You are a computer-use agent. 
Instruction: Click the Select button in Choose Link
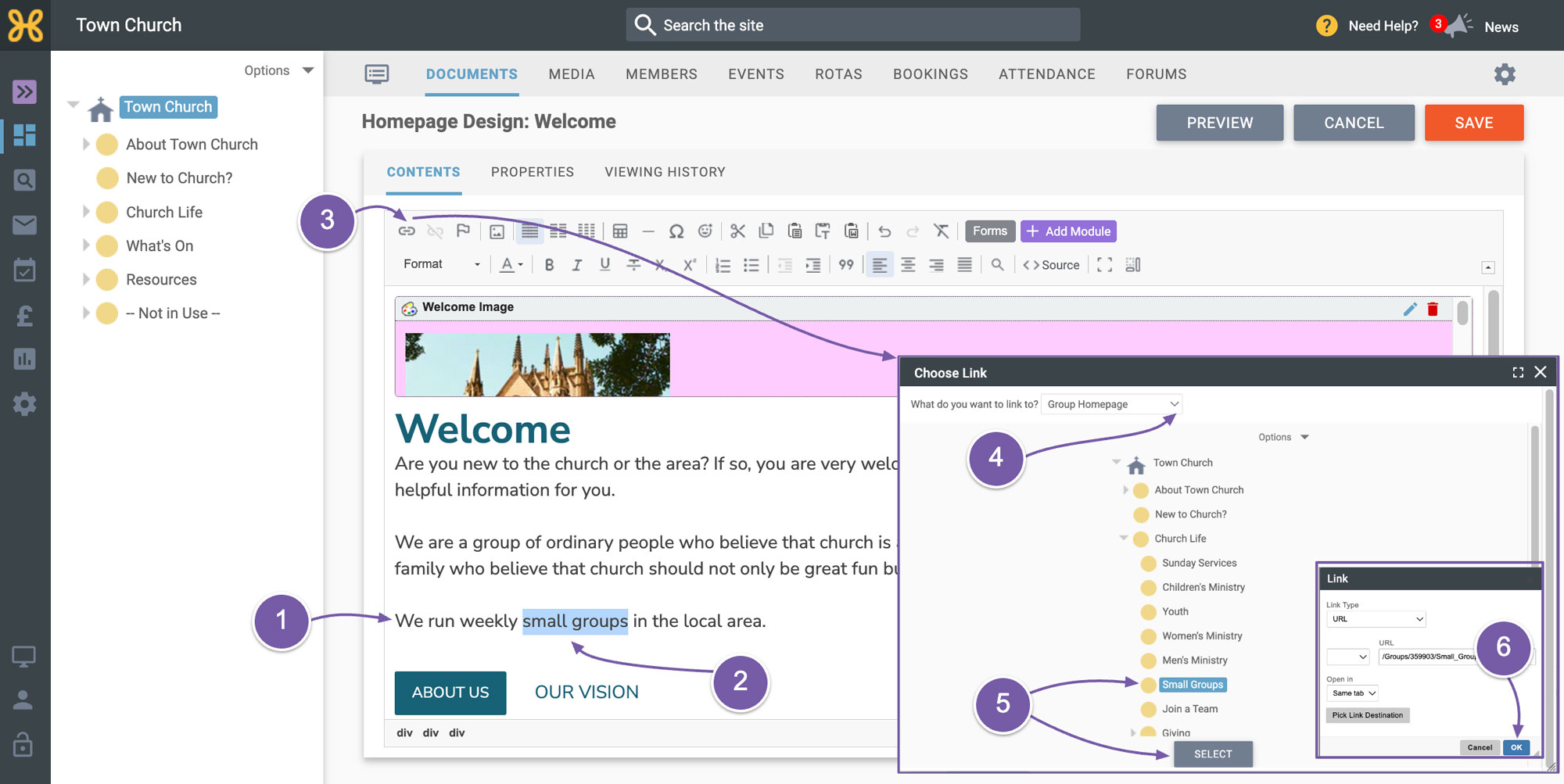pos(1213,754)
